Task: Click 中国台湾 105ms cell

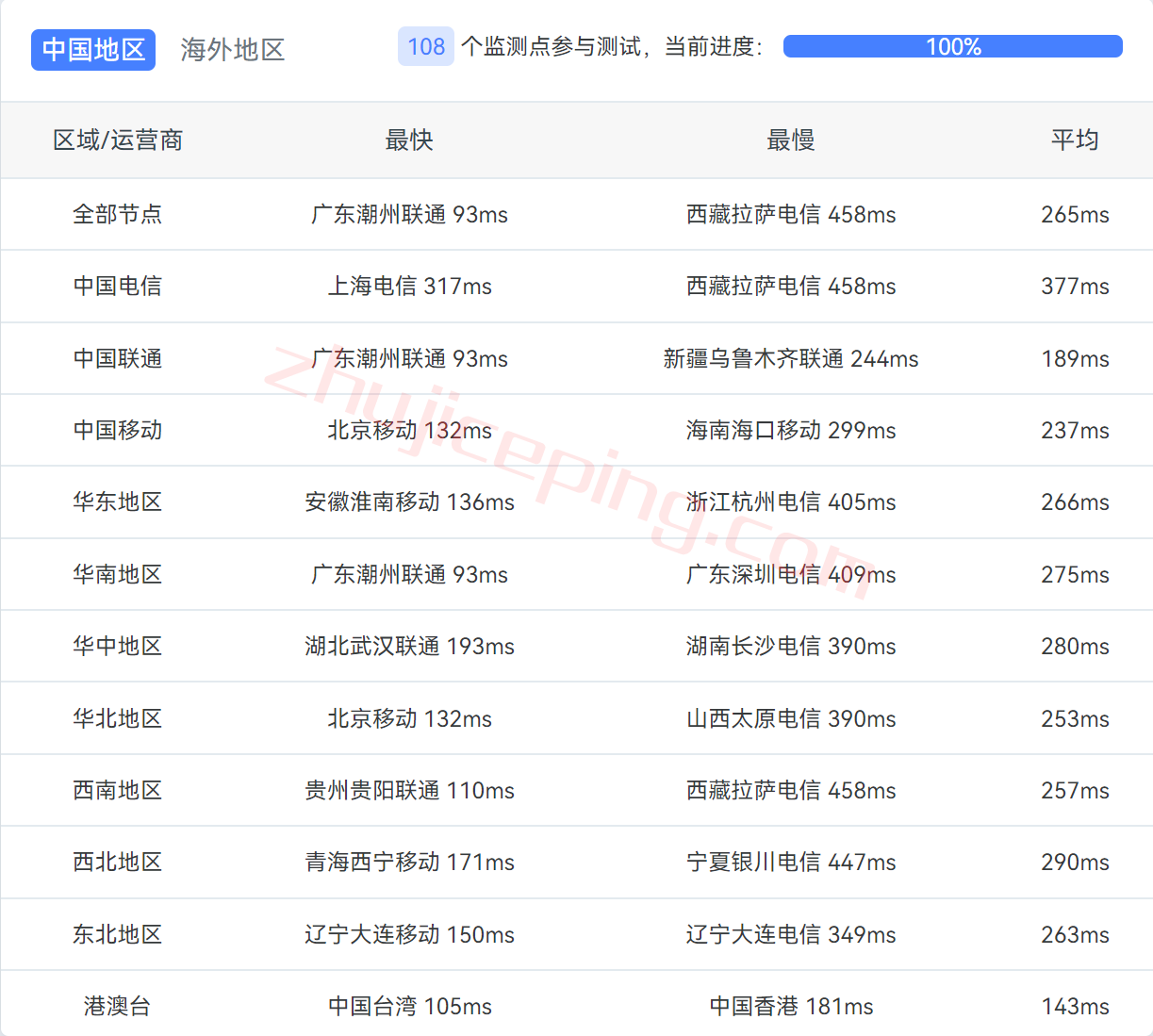Action: click(x=409, y=1006)
